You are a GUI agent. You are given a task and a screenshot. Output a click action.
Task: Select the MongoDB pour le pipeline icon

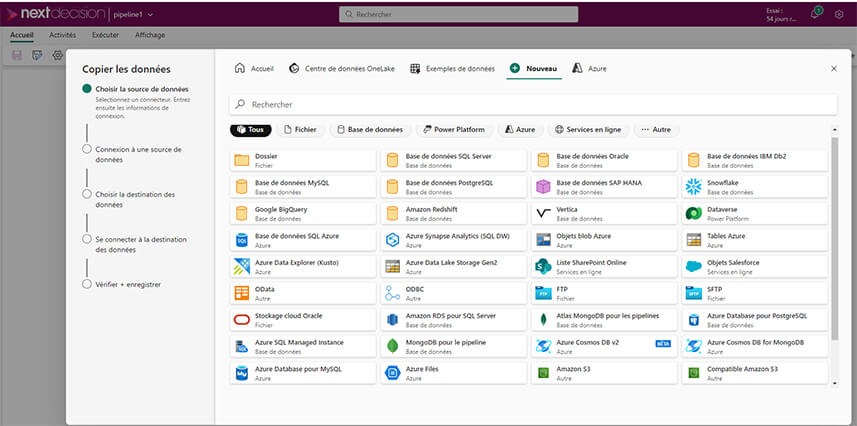coord(392,346)
